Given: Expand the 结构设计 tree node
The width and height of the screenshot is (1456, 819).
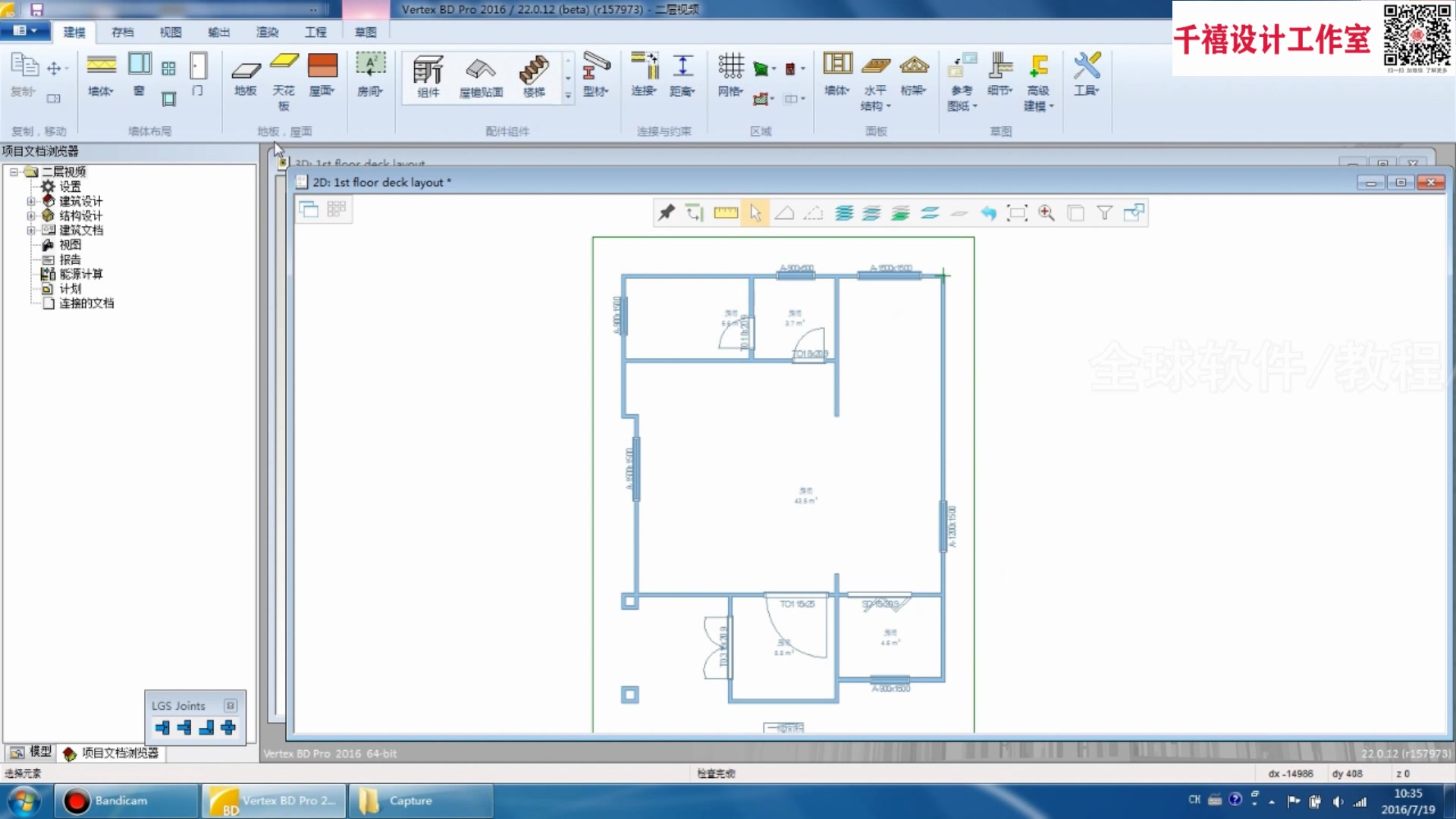Looking at the screenshot, I should [31, 215].
